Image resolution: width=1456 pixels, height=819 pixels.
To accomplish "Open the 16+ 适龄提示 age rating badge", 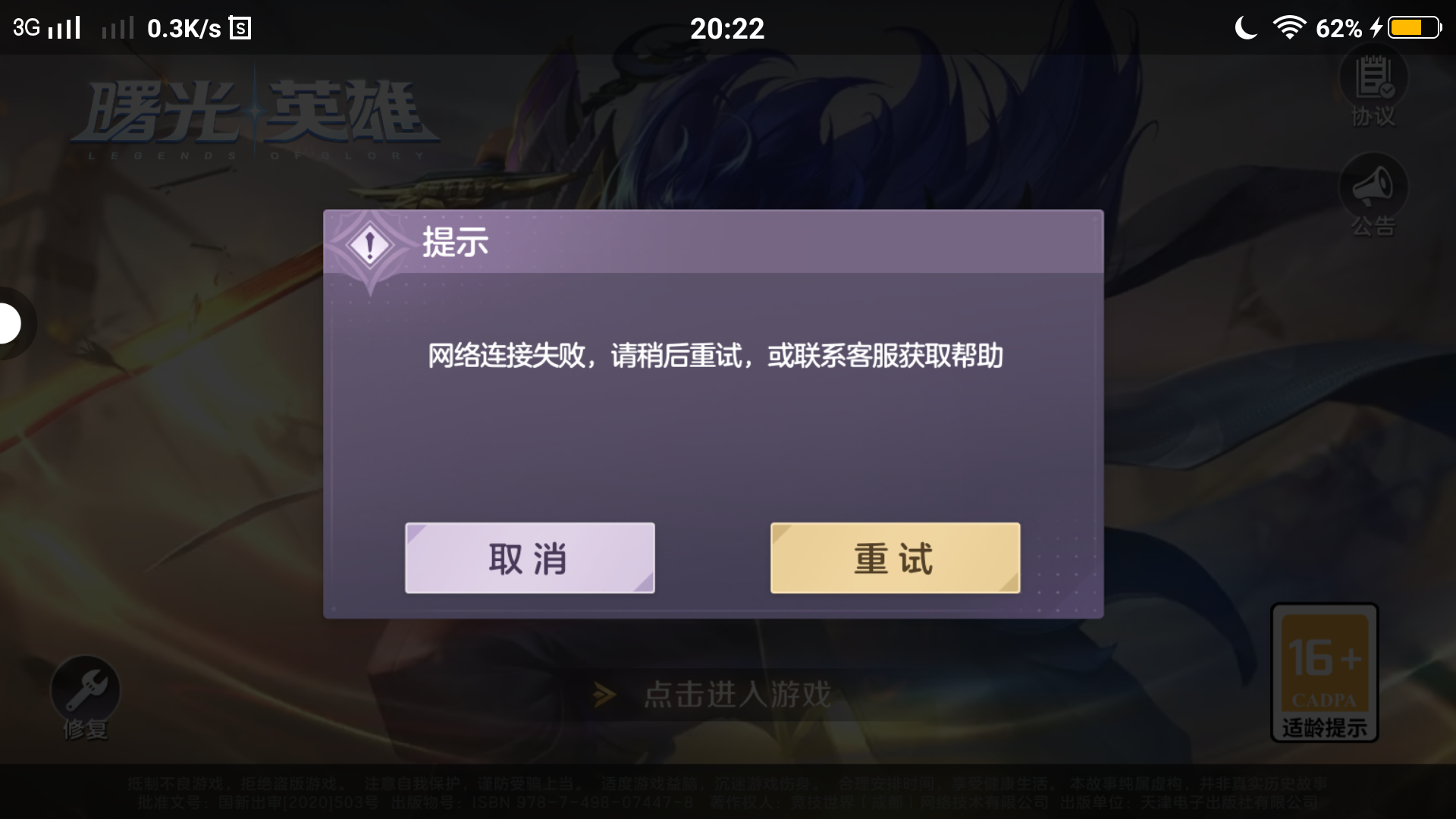I will [x=1324, y=673].
